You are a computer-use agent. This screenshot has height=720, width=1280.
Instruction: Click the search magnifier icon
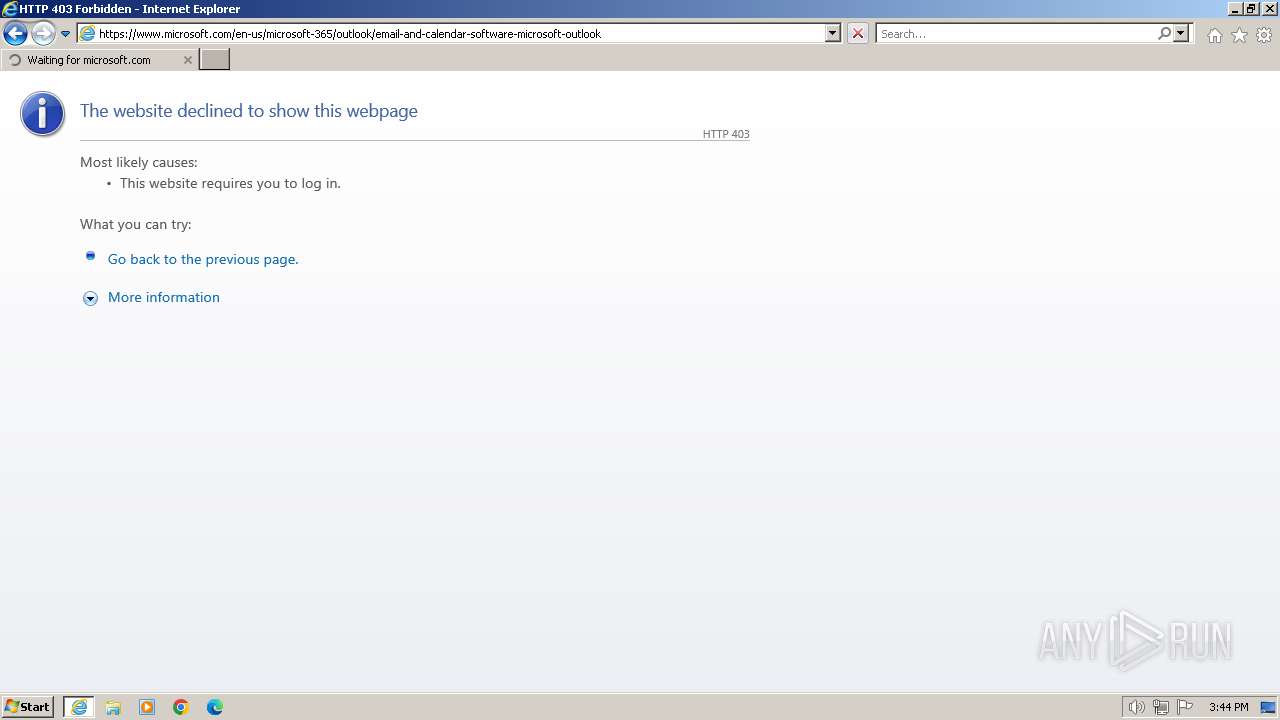1164,33
